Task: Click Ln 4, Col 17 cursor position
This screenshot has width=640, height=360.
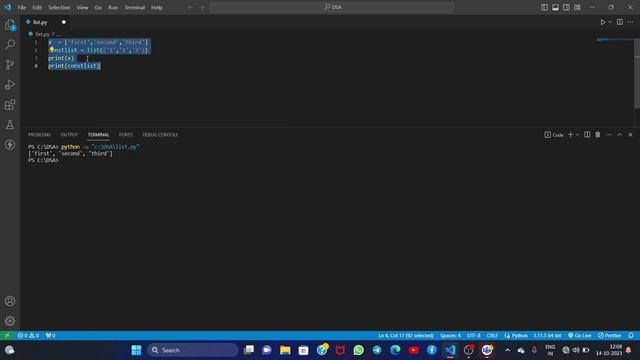Action: [406, 336]
